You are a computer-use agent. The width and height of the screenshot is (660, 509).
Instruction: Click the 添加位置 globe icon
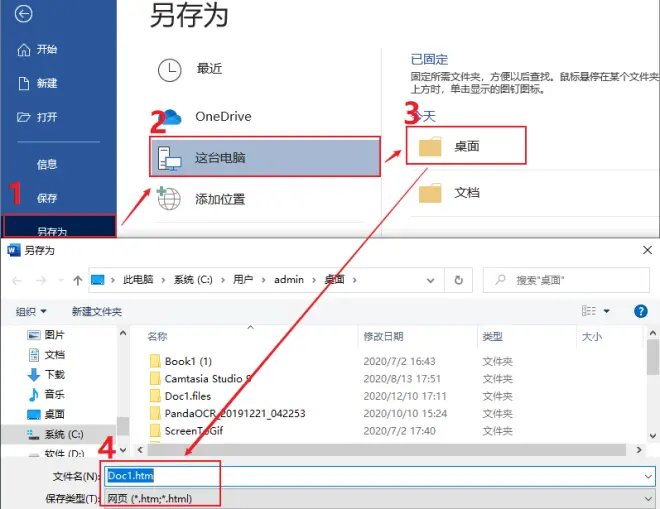(x=169, y=199)
